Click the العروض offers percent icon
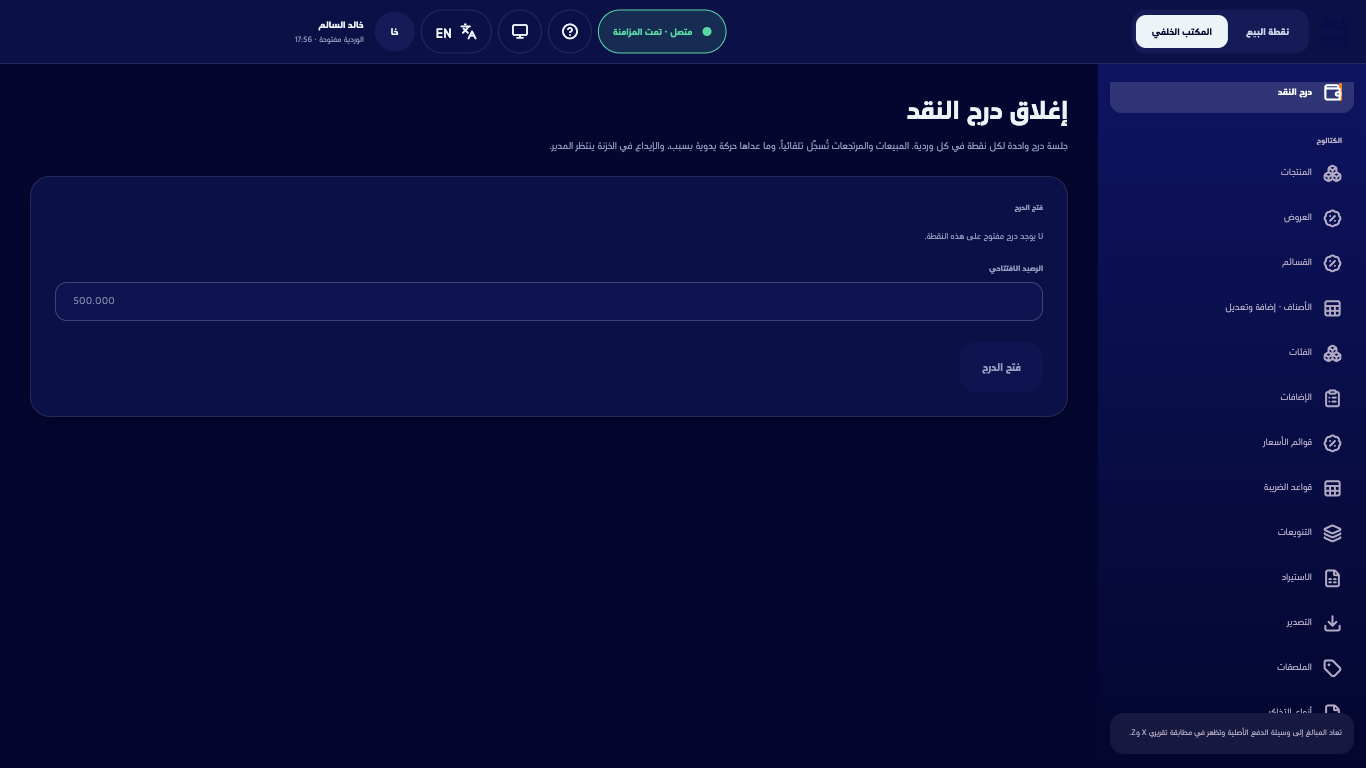The image size is (1366, 768). pos(1332,218)
